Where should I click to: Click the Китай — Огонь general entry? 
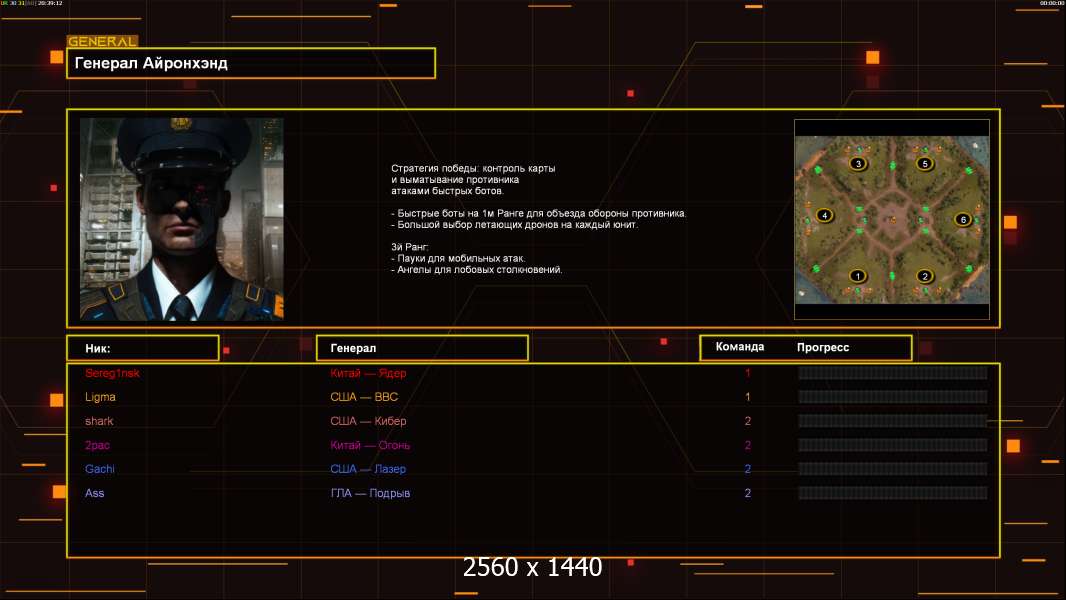click(370, 445)
